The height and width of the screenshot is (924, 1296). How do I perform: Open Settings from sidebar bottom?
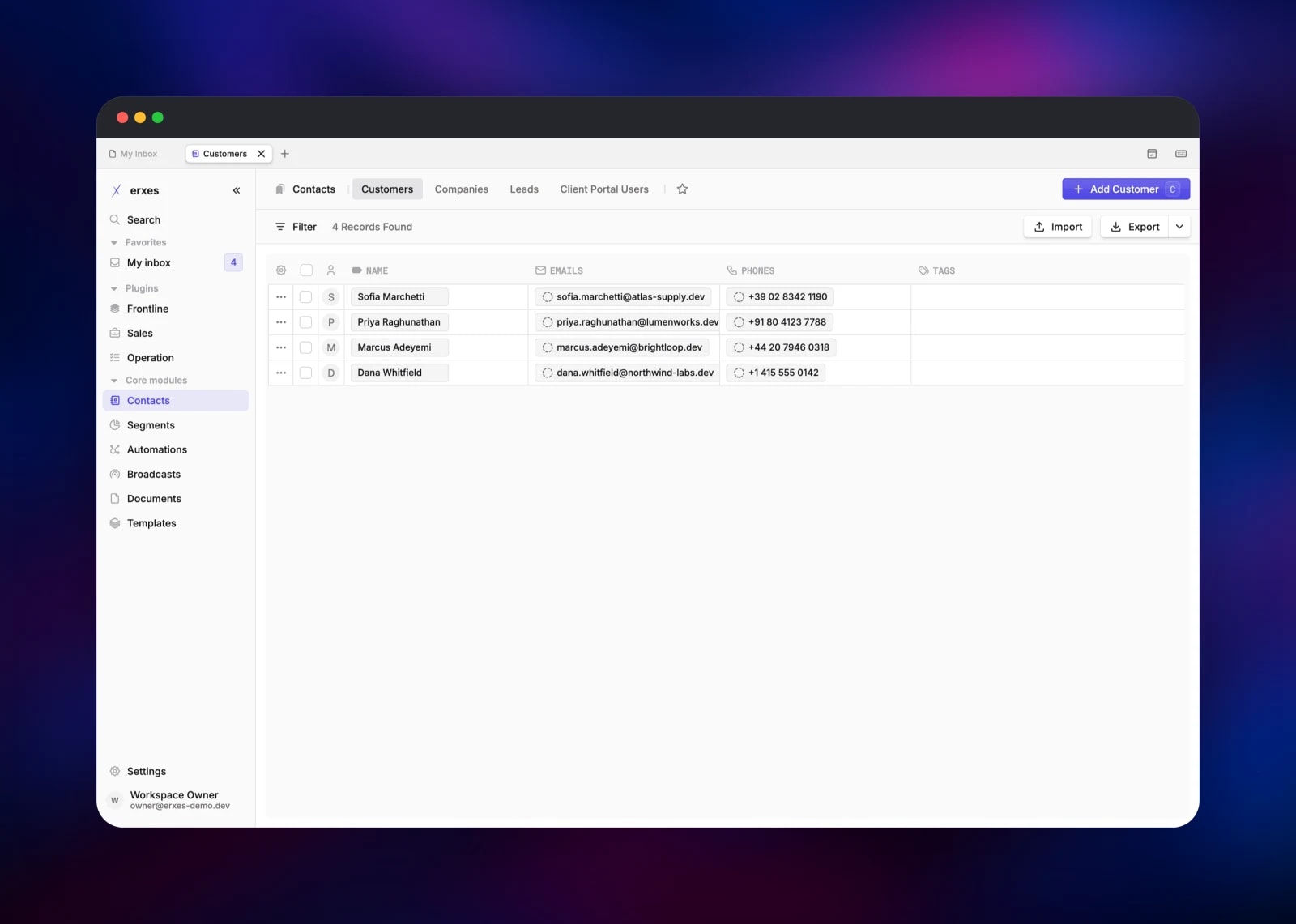[x=176, y=771]
